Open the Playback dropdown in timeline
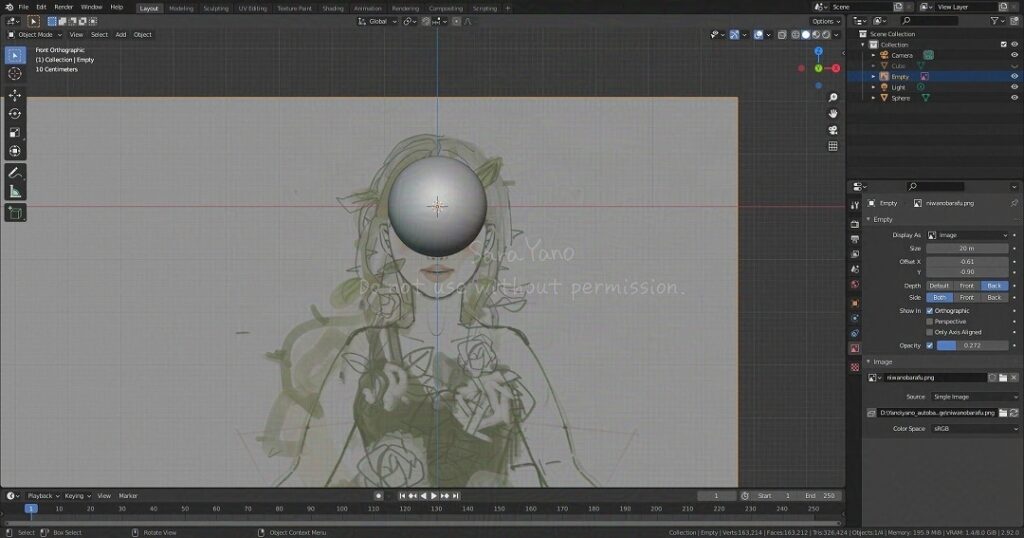 click(43, 496)
